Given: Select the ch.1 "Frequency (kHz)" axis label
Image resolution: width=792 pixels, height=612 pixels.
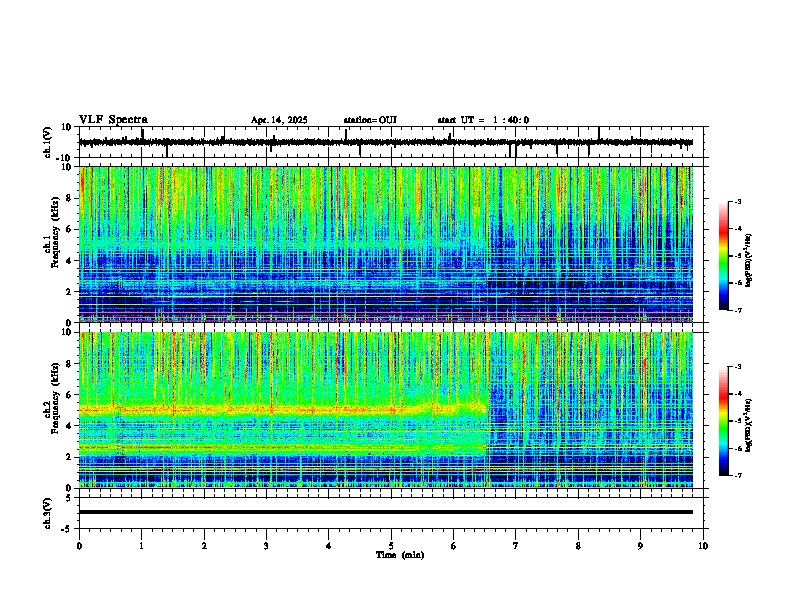Looking at the screenshot, I should (55, 233).
